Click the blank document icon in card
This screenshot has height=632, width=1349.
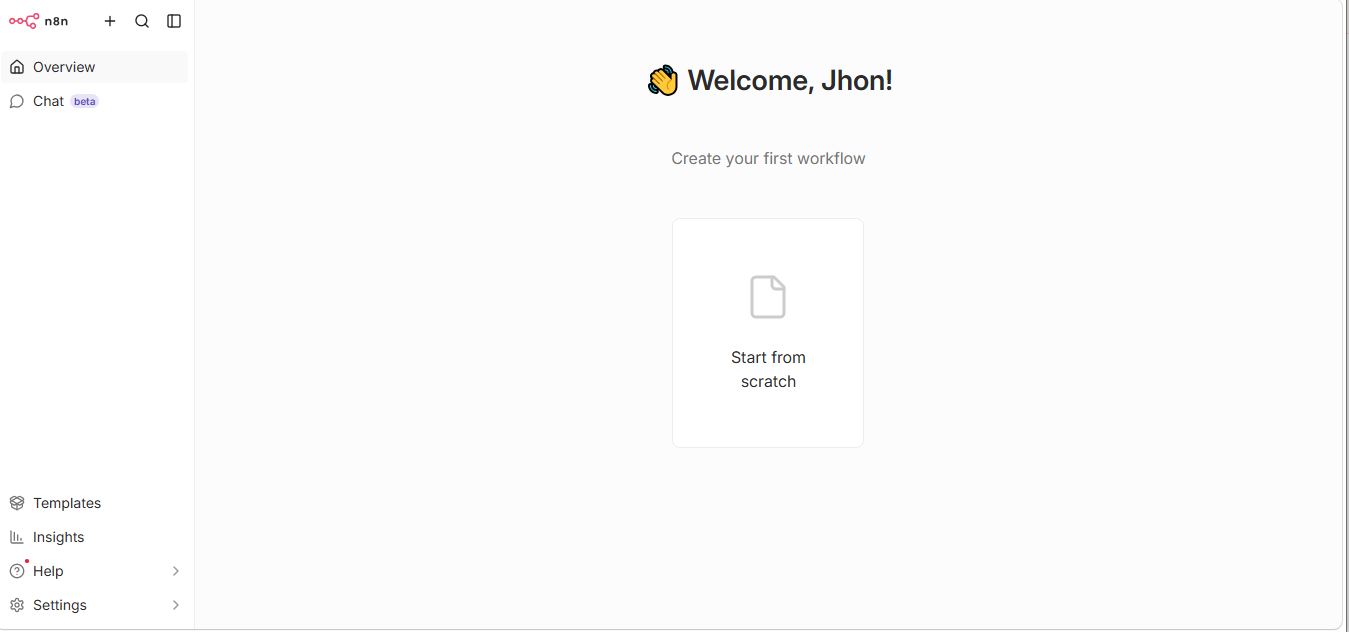768,297
